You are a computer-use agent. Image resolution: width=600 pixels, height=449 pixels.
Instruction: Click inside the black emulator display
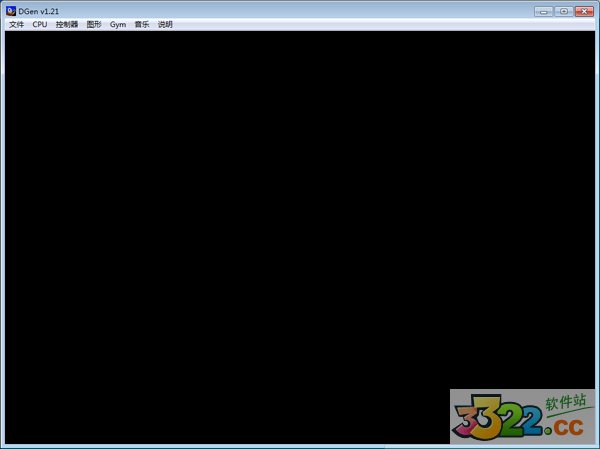tap(250, 220)
